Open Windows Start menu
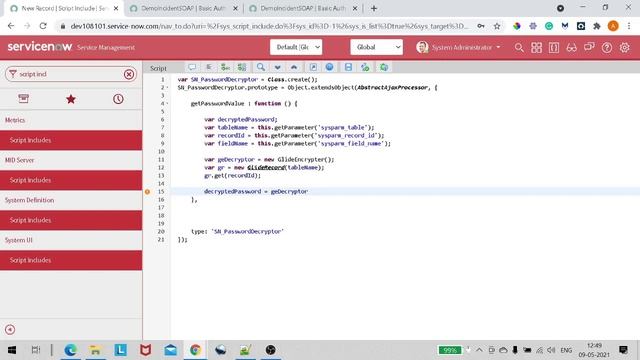 (12, 350)
